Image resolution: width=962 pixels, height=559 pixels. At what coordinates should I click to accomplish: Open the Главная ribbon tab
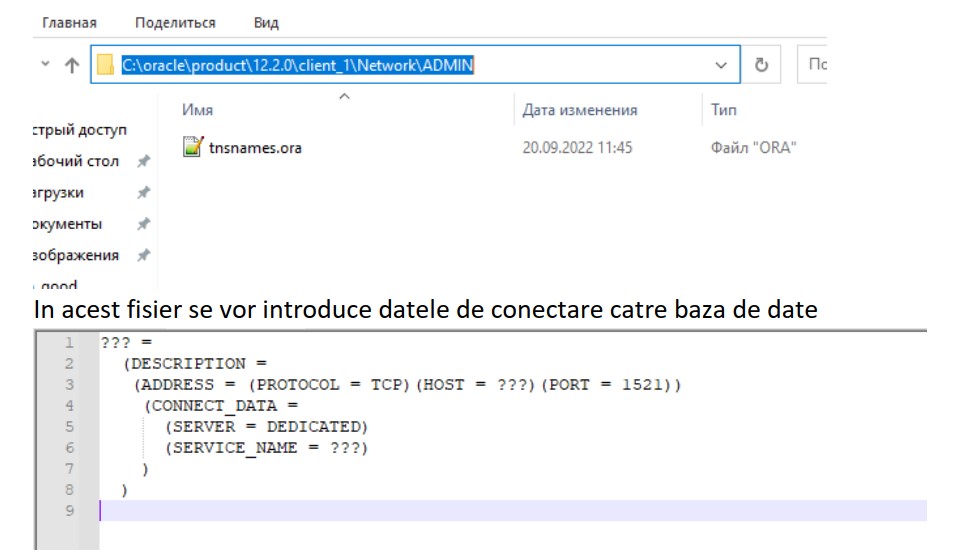69,23
